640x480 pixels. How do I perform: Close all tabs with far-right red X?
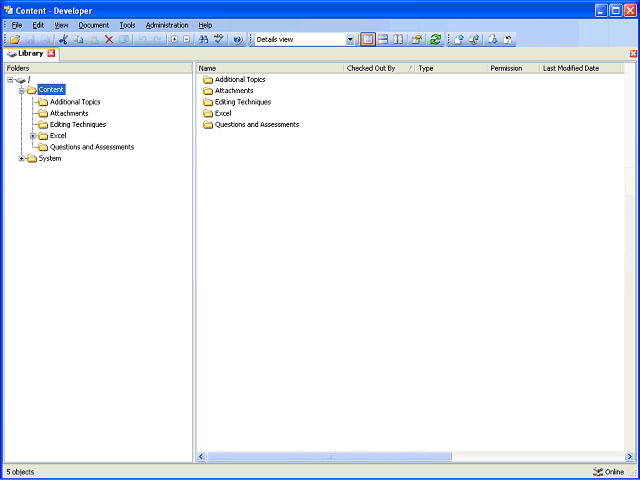point(633,53)
